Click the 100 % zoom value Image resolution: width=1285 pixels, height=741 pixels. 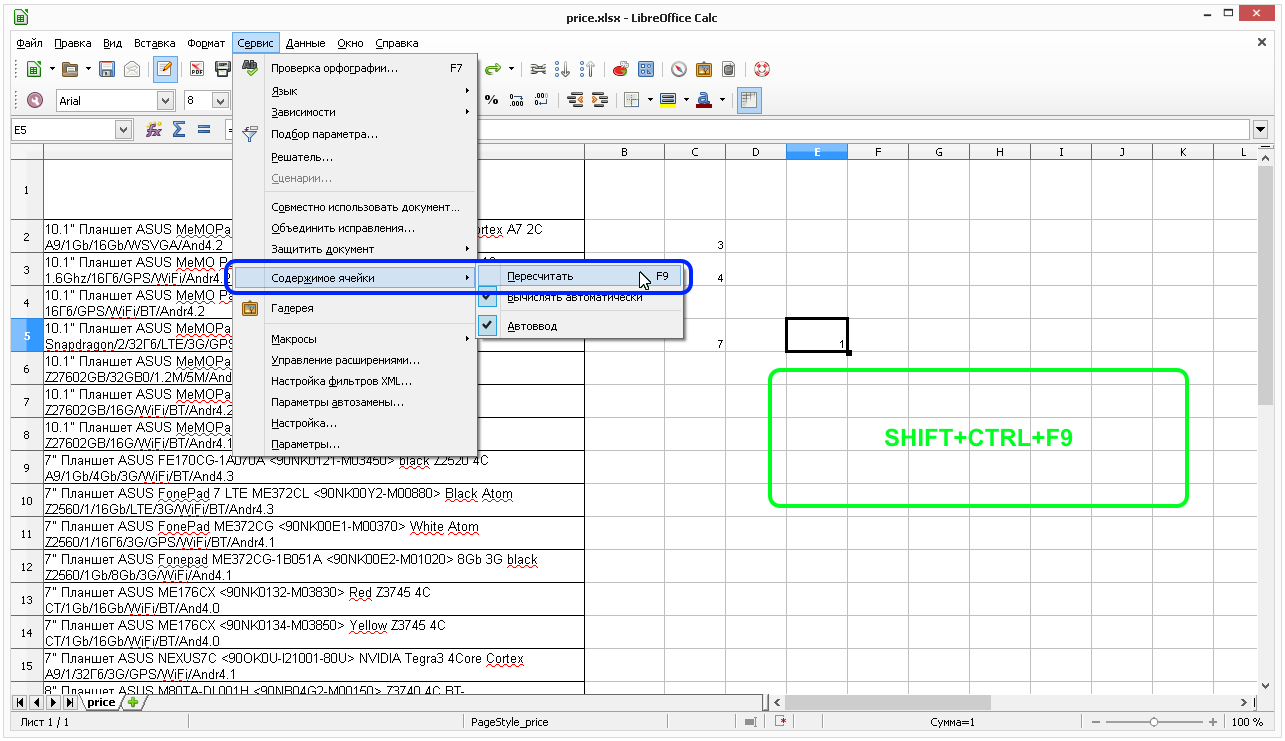click(x=1247, y=722)
